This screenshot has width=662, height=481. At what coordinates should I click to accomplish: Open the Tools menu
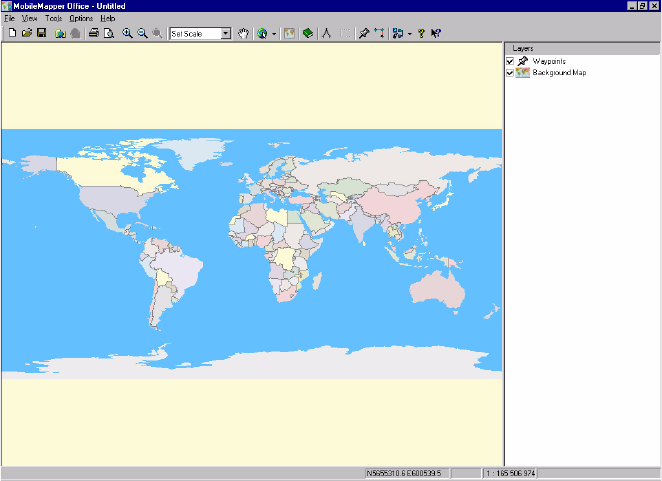point(53,18)
